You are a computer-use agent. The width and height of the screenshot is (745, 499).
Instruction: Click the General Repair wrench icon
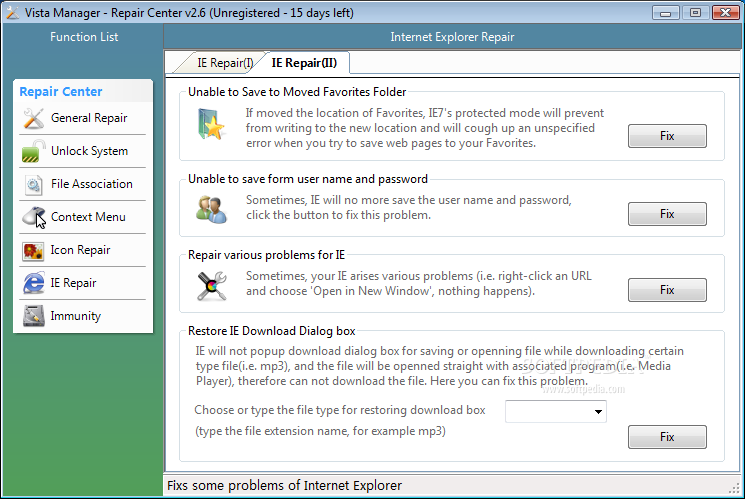(x=33, y=118)
